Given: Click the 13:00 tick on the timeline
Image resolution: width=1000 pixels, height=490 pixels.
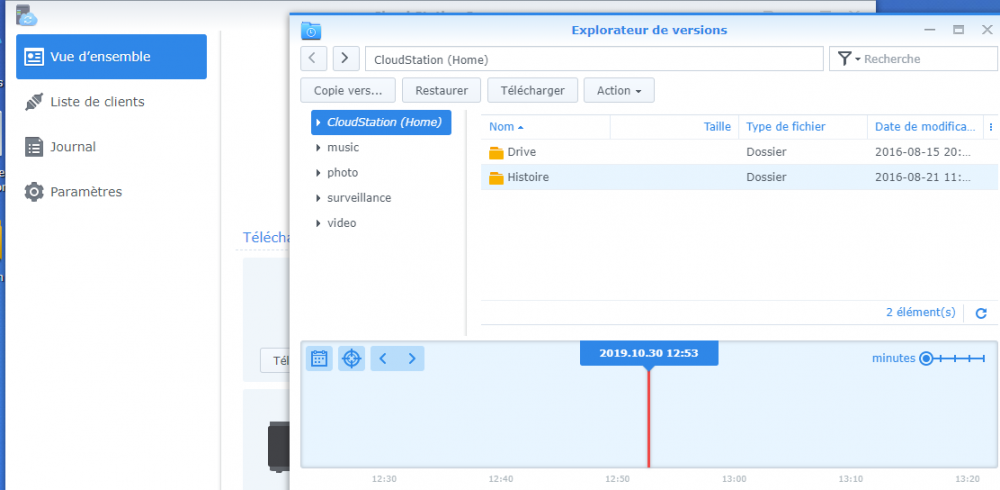Looking at the screenshot, I should [734, 479].
